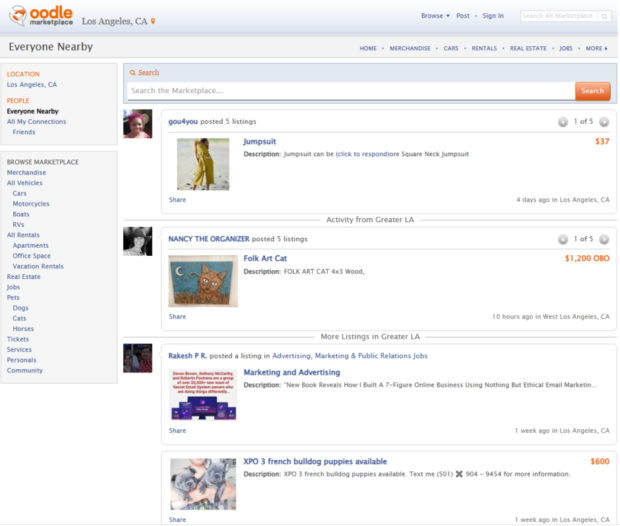Go to next listing for gou4you
This screenshot has width=620, height=526.
click(603, 122)
